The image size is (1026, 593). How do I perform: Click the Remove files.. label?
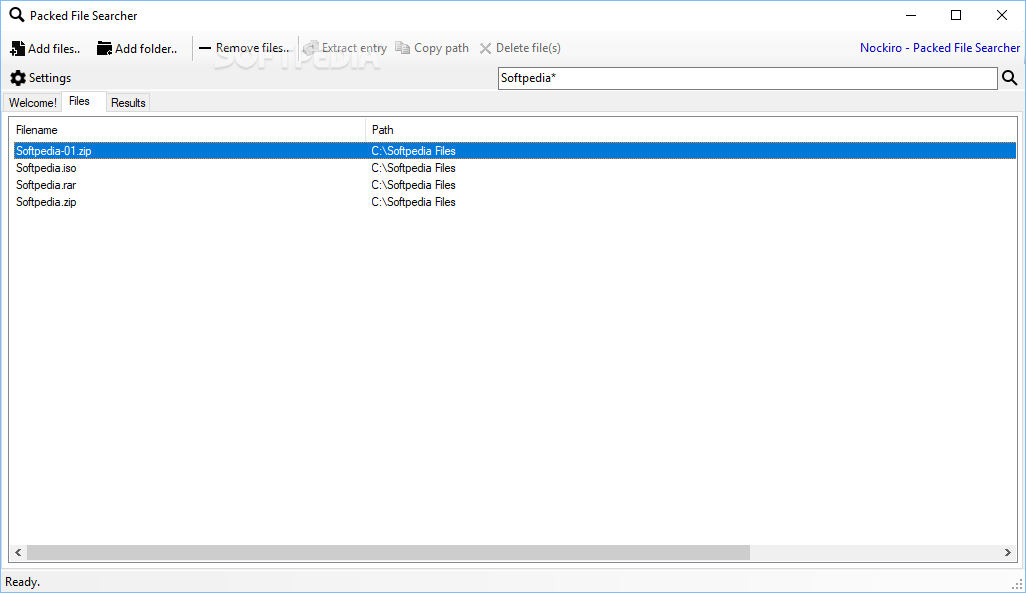tap(253, 48)
